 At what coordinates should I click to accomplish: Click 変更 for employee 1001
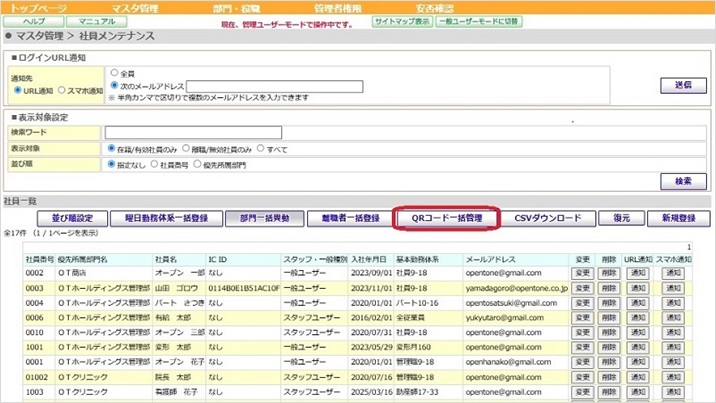pos(582,347)
